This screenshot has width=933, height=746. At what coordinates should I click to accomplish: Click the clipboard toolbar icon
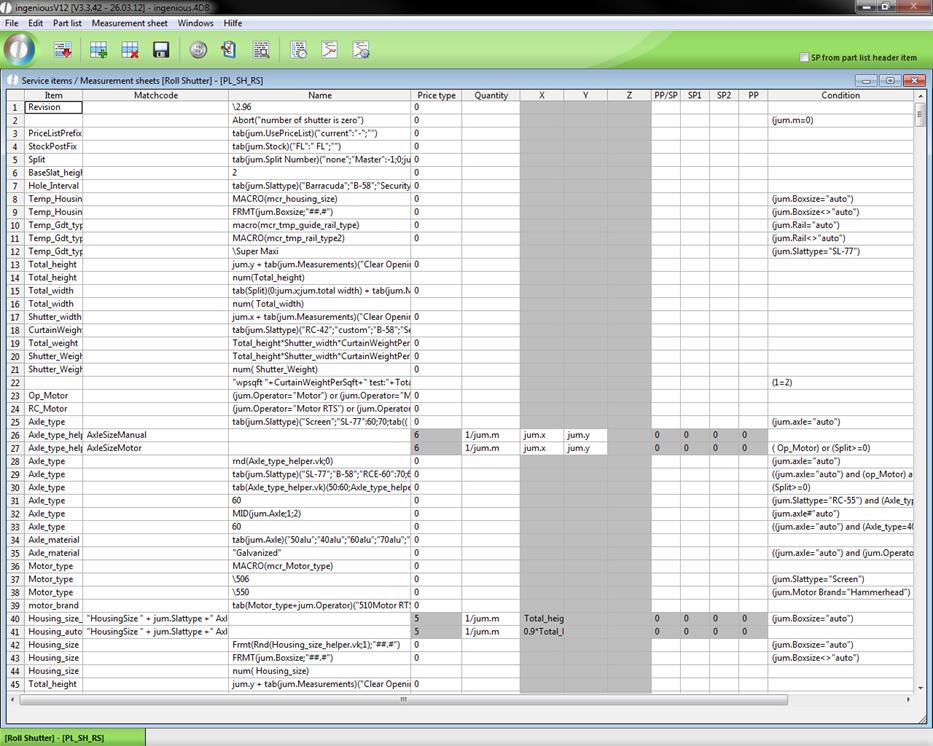(229, 50)
